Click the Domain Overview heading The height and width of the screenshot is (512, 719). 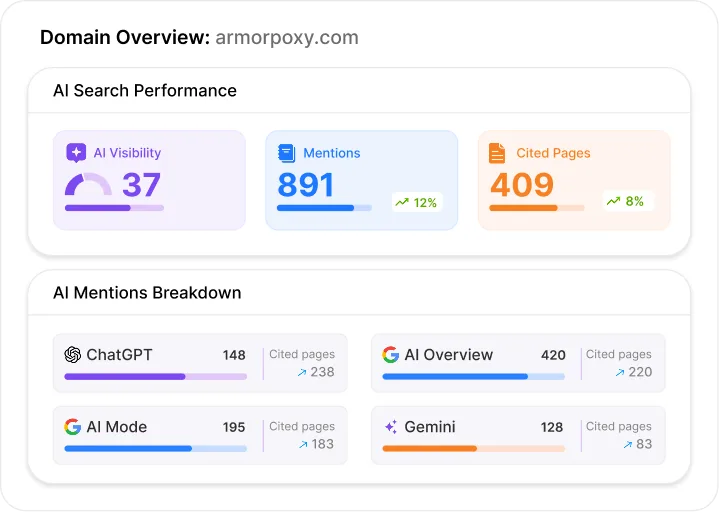[x=125, y=38]
